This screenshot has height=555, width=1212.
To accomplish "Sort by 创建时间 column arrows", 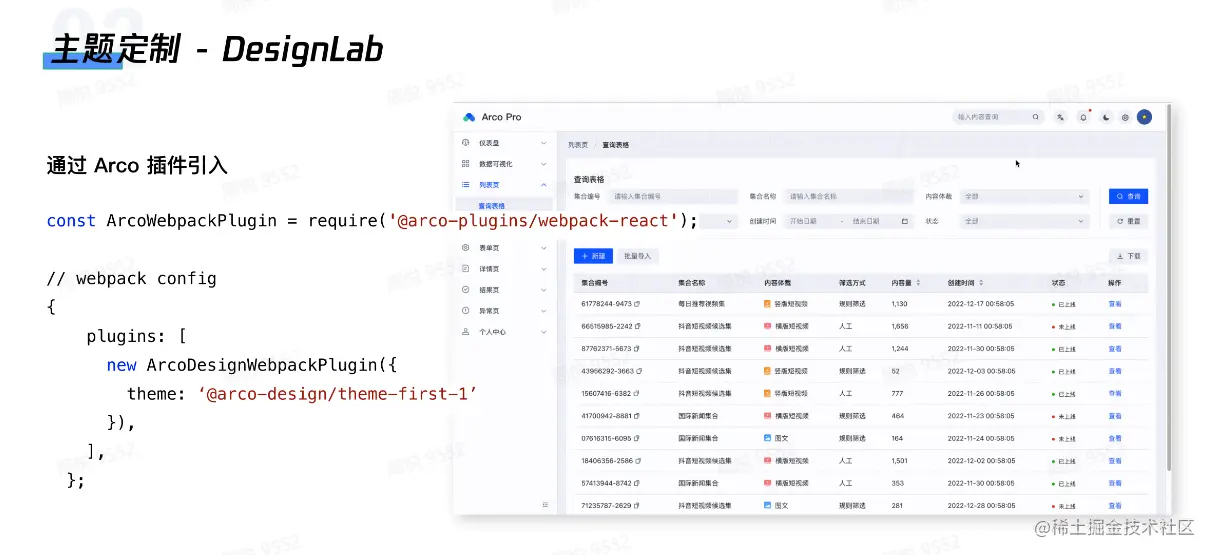I will 981,283.
